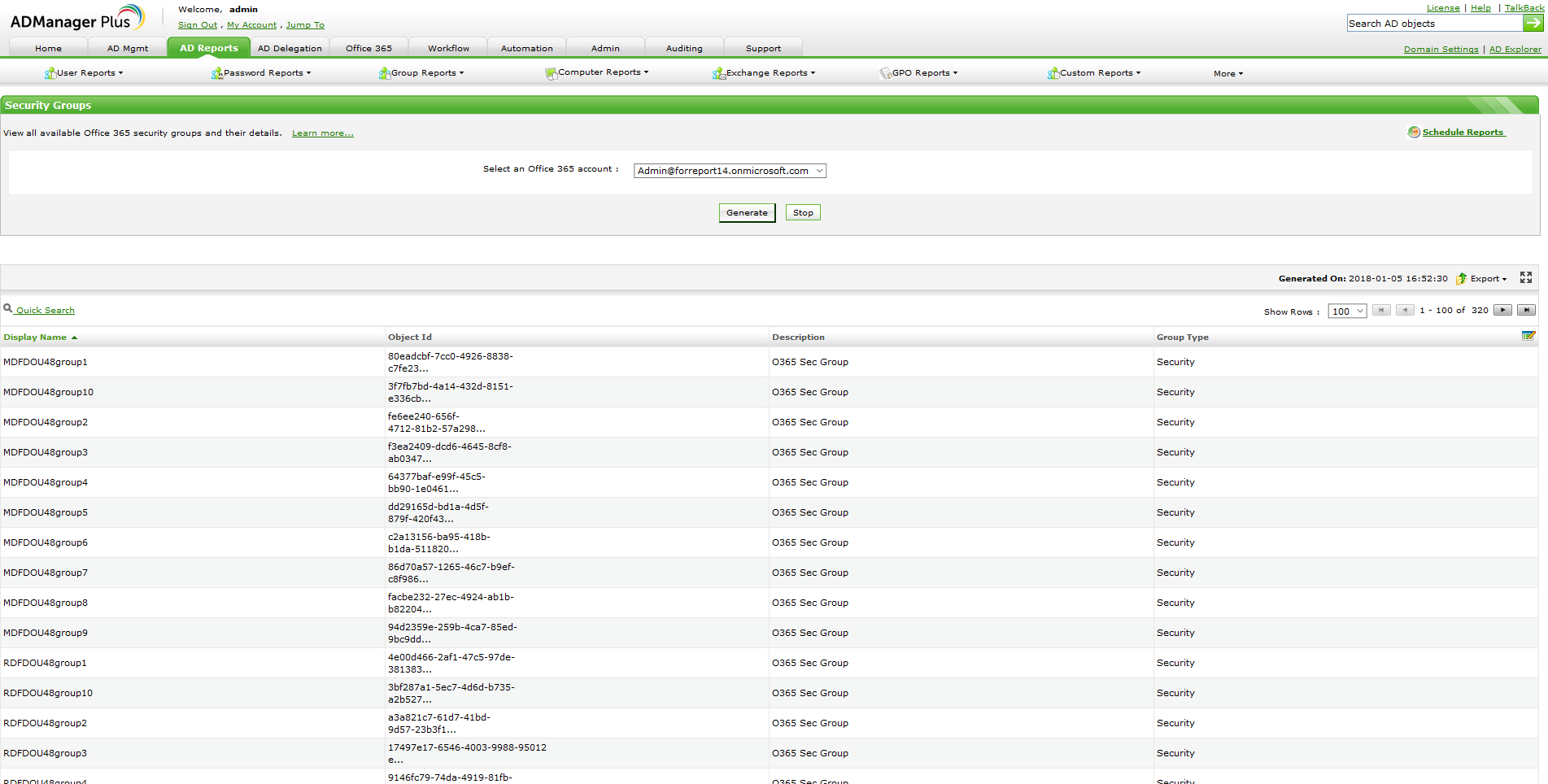Click the Stop button

[803, 213]
